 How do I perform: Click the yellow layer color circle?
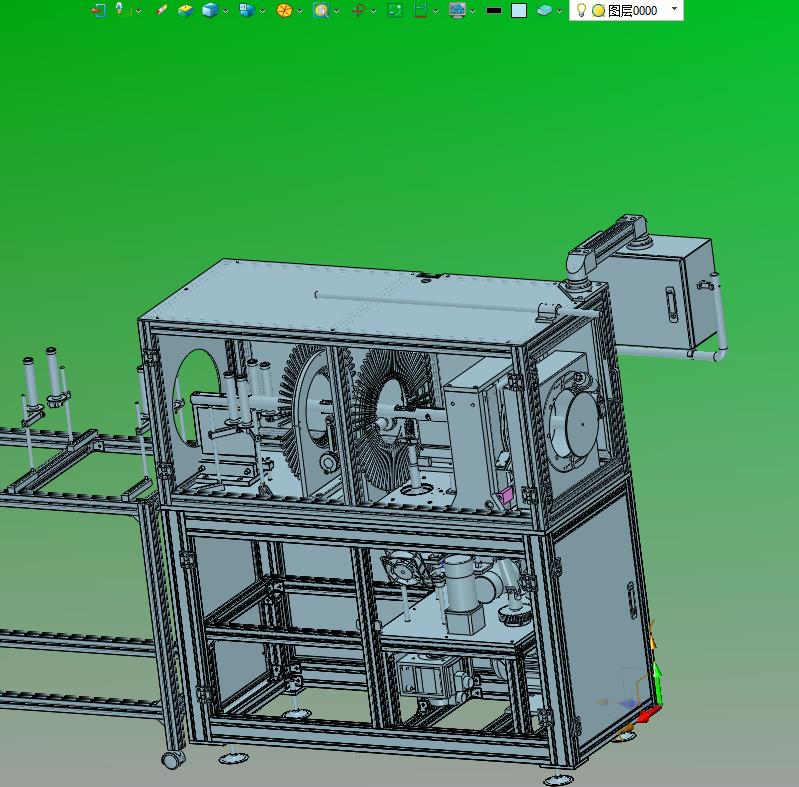pyautogui.click(x=598, y=10)
